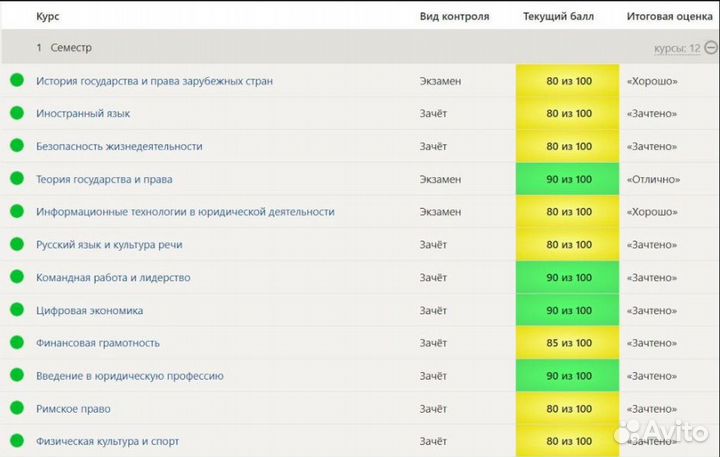Click green status dot beside Римское право

[16, 408]
